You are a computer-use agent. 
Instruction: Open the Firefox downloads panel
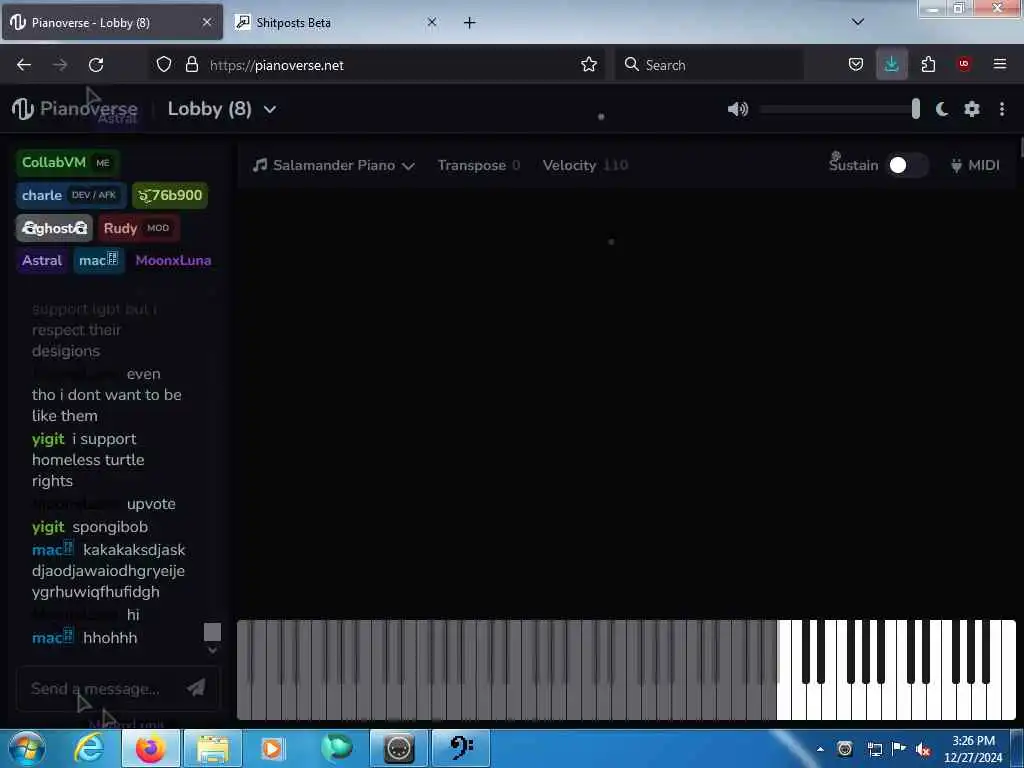click(891, 65)
